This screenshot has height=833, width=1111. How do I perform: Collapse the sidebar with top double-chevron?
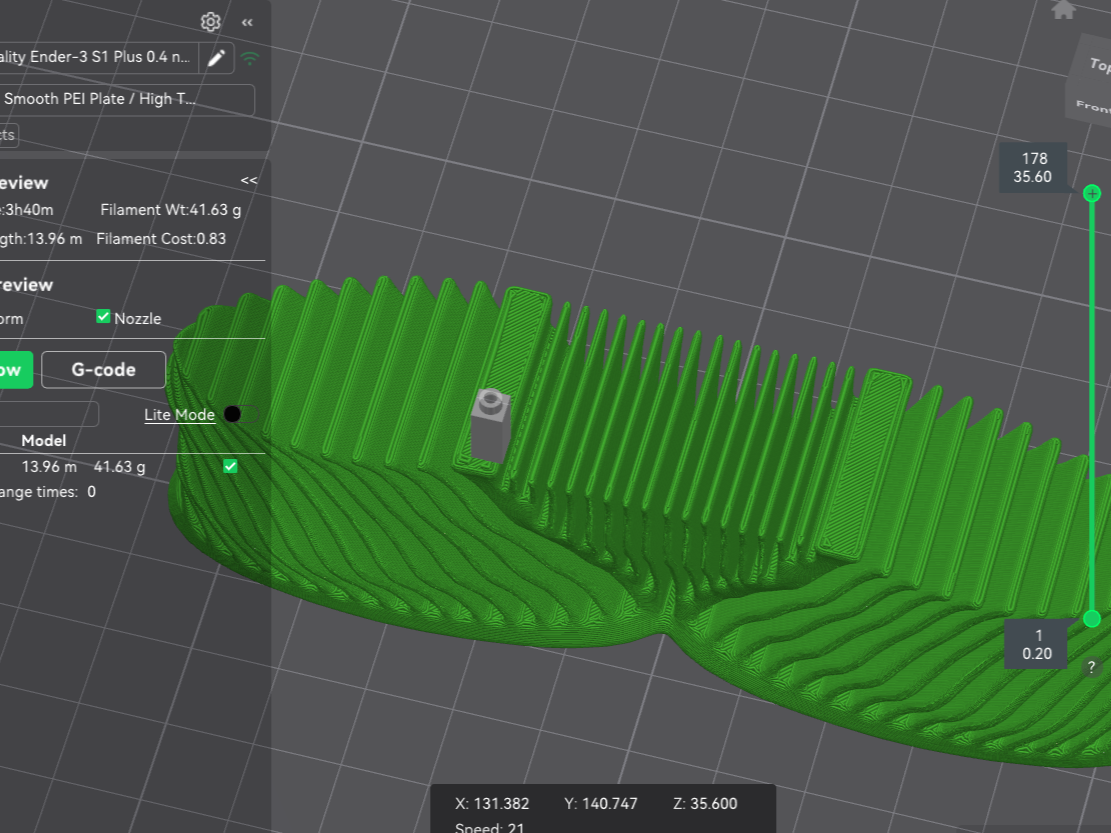[x=247, y=23]
